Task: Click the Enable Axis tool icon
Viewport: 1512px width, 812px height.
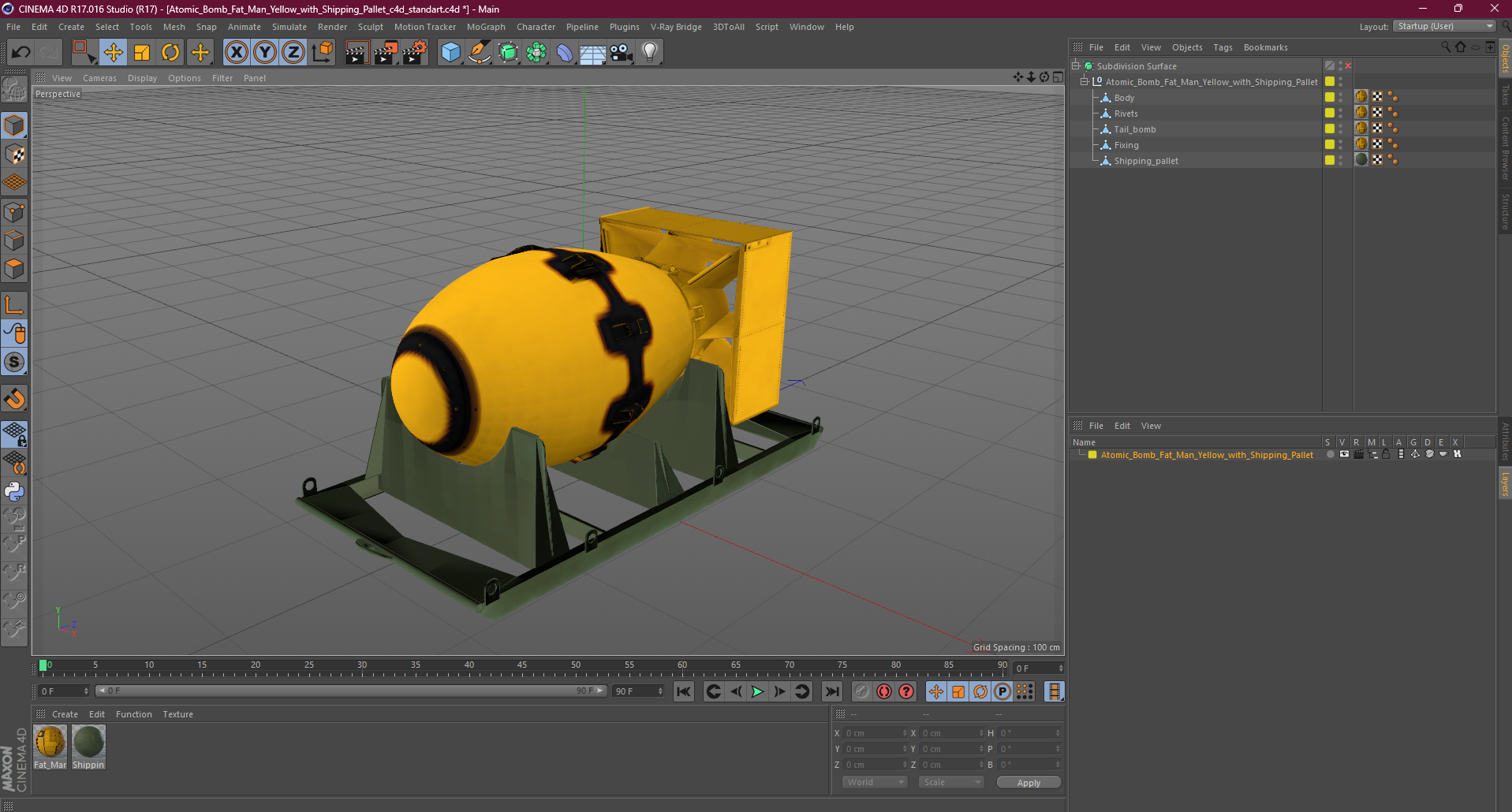Action: click(14, 305)
